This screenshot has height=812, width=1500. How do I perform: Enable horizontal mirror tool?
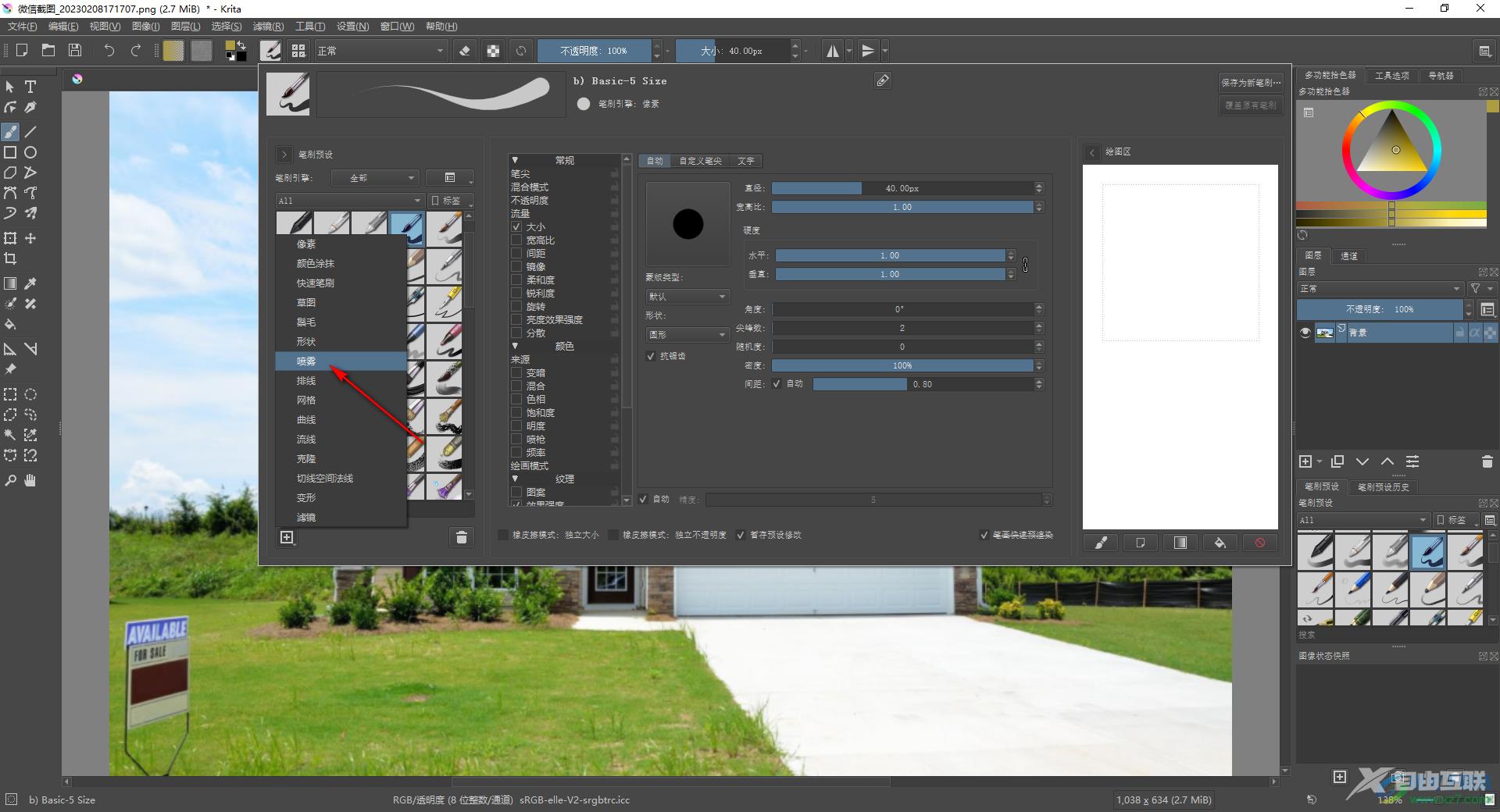tap(833, 51)
